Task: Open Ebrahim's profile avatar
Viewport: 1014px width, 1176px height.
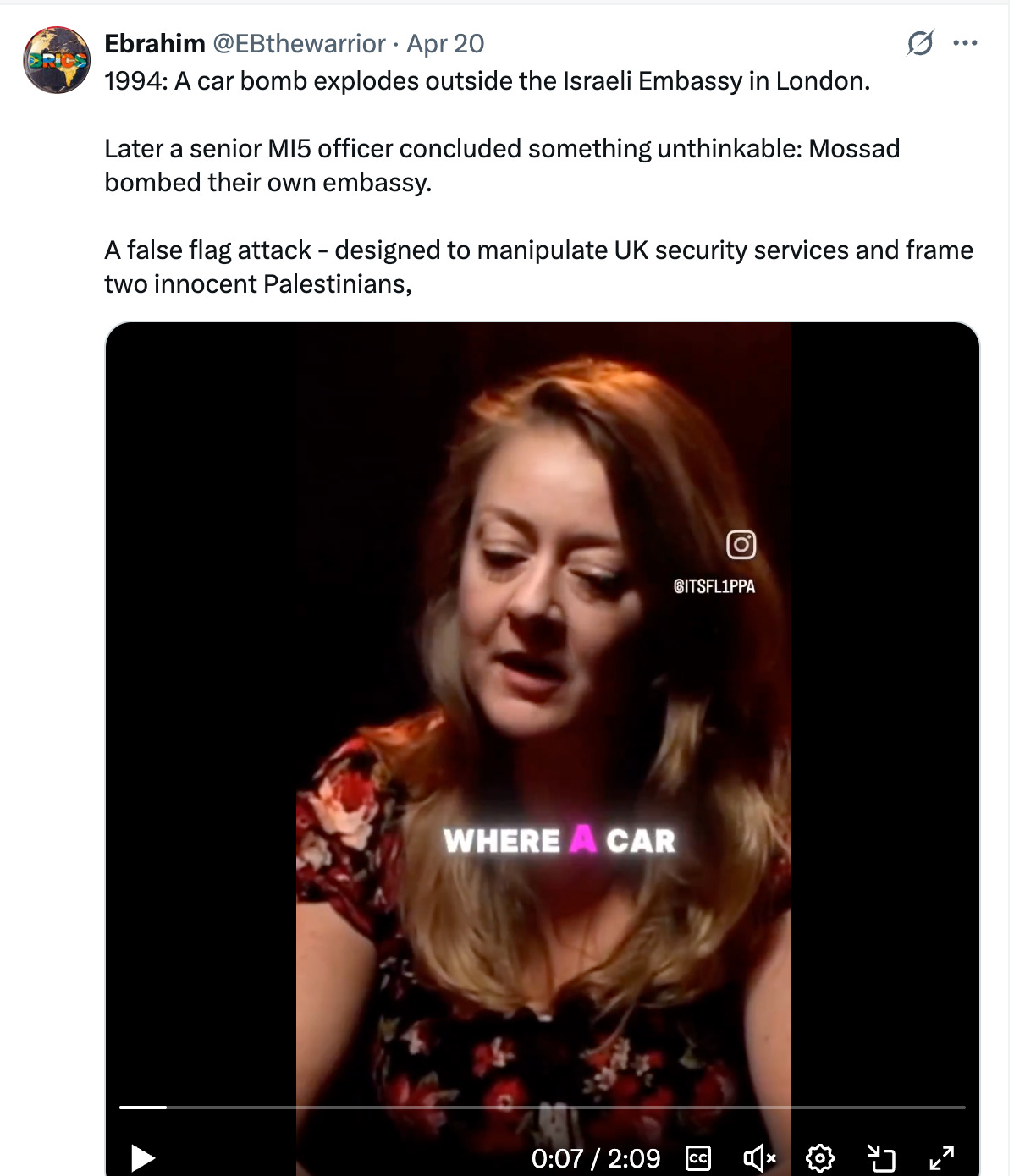Action: (57, 60)
